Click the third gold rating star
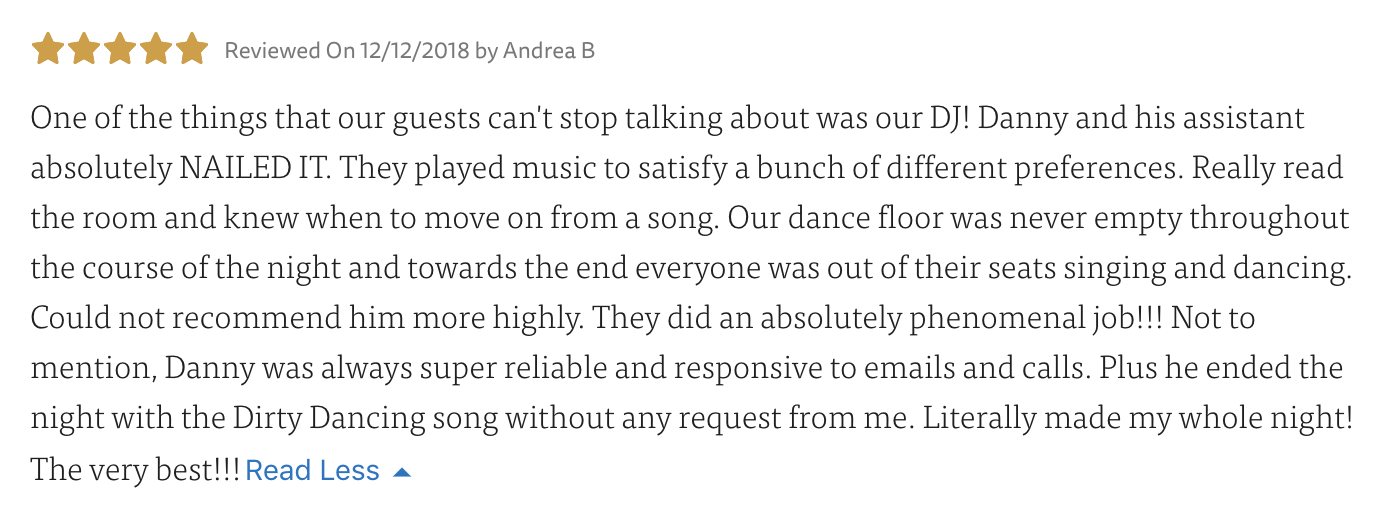 click(x=119, y=49)
